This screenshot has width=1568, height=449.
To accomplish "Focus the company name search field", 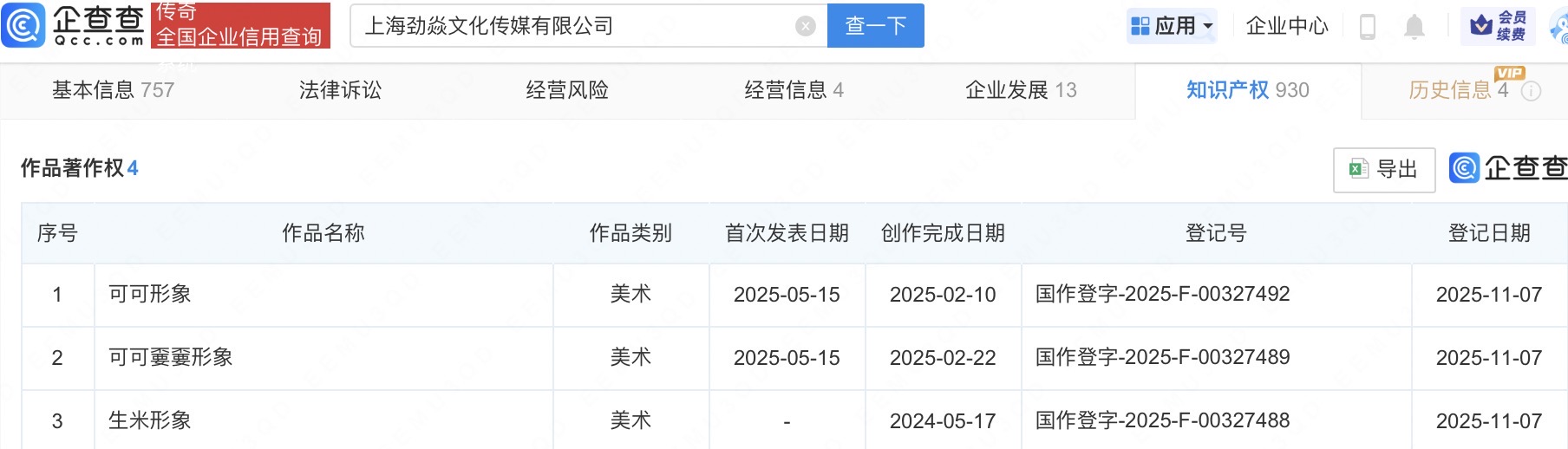I will click(x=572, y=26).
